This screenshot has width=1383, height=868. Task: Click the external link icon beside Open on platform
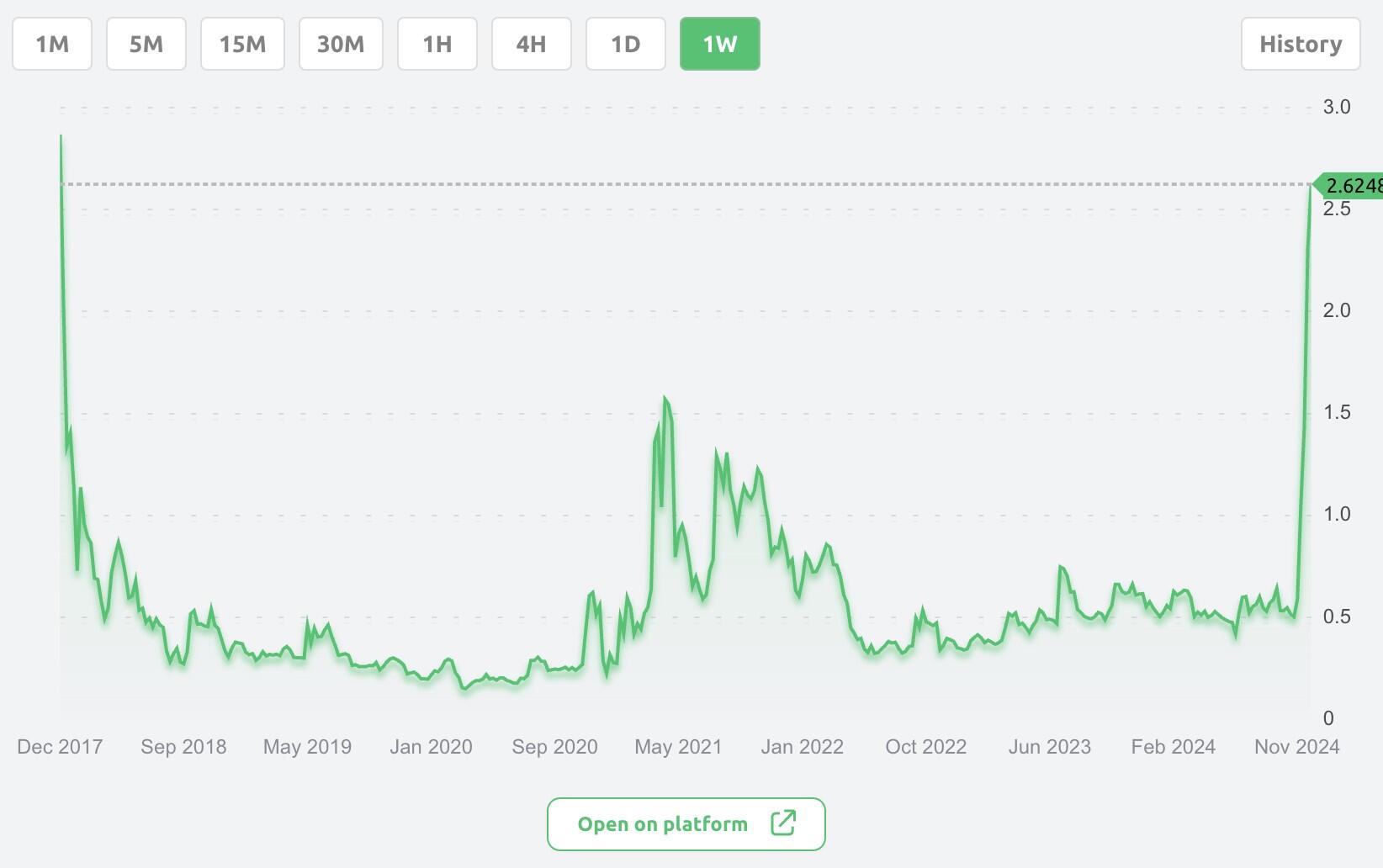point(782,823)
